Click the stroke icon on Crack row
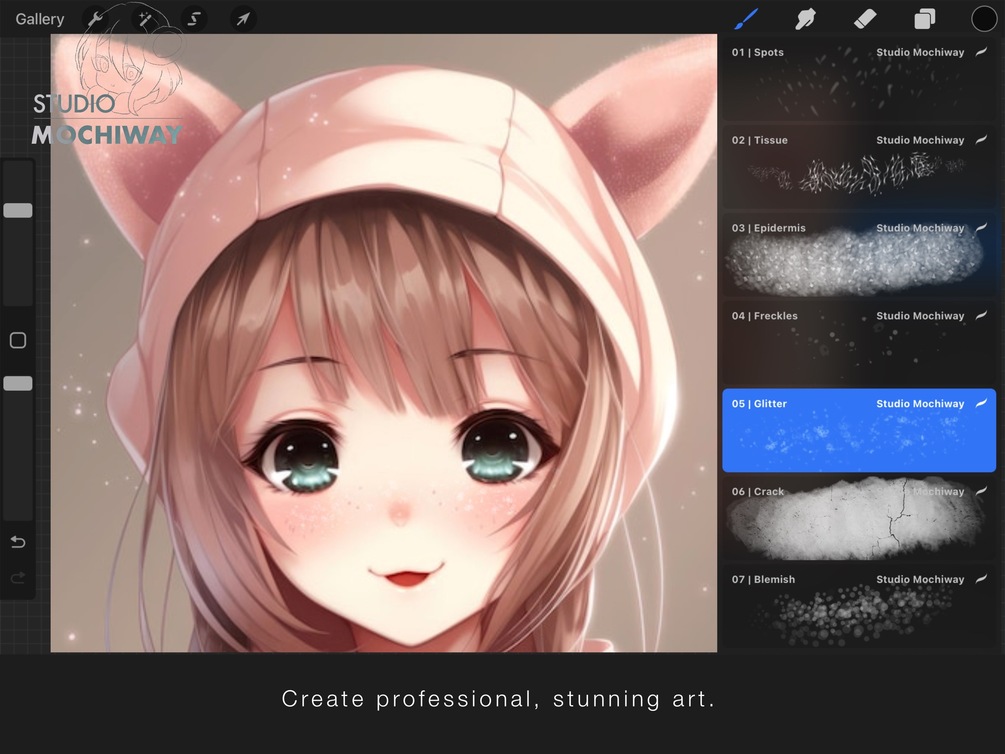 click(981, 491)
